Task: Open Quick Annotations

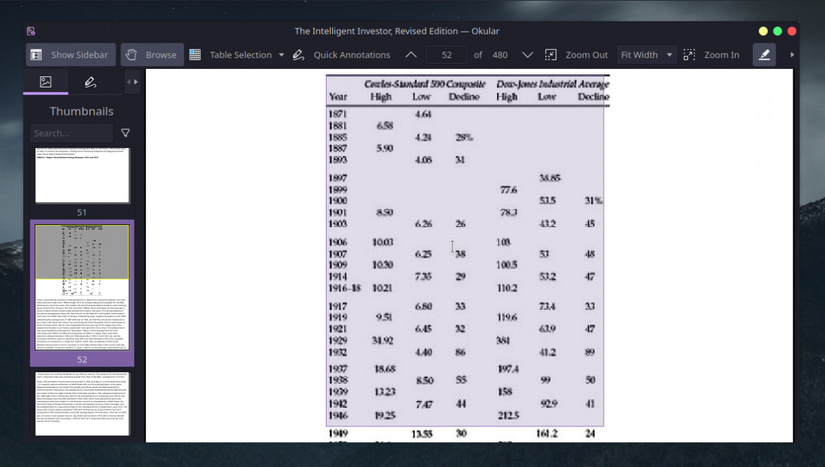Action: coord(341,55)
